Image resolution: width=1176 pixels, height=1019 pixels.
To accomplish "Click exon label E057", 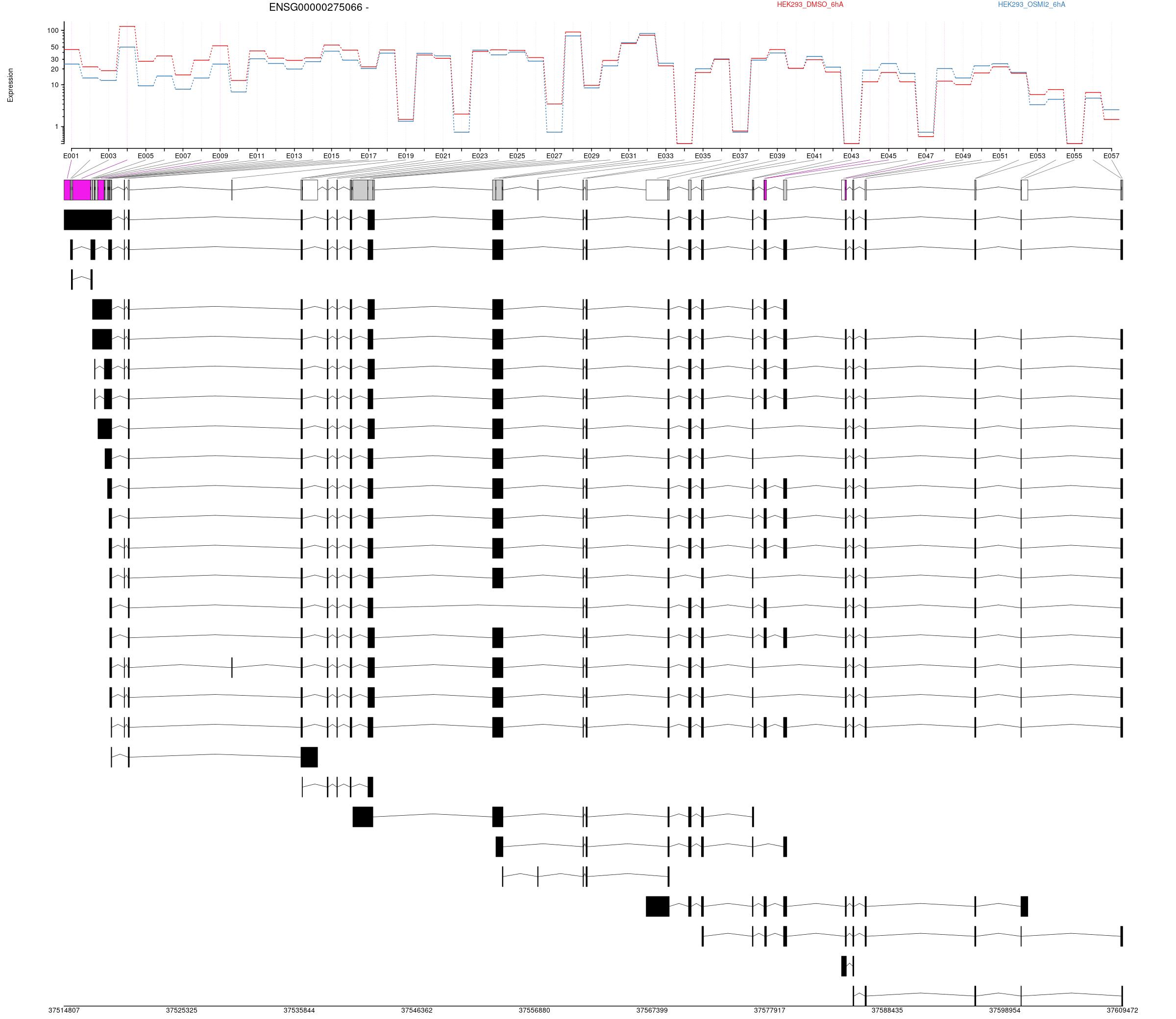I will [x=1111, y=156].
